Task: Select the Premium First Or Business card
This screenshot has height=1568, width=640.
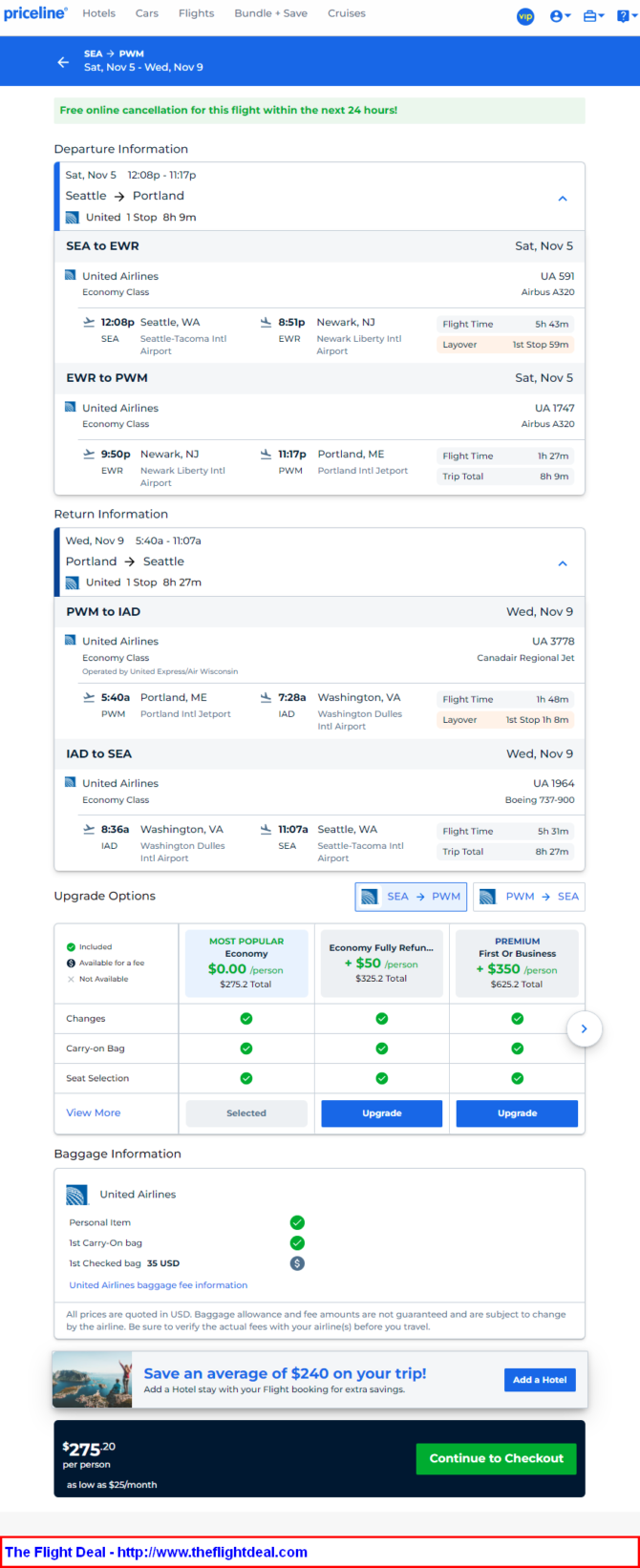Action: 517,963
